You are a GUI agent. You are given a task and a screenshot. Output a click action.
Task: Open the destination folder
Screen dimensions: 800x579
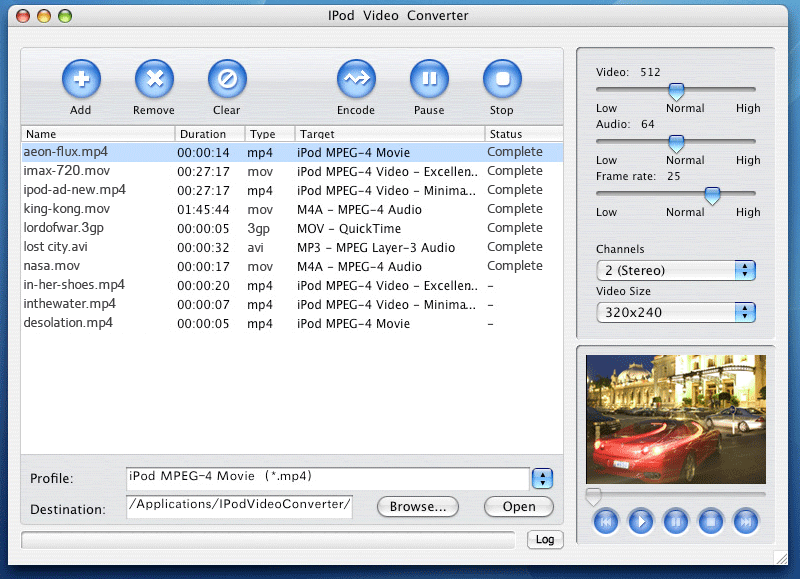pyautogui.click(x=518, y=507)
